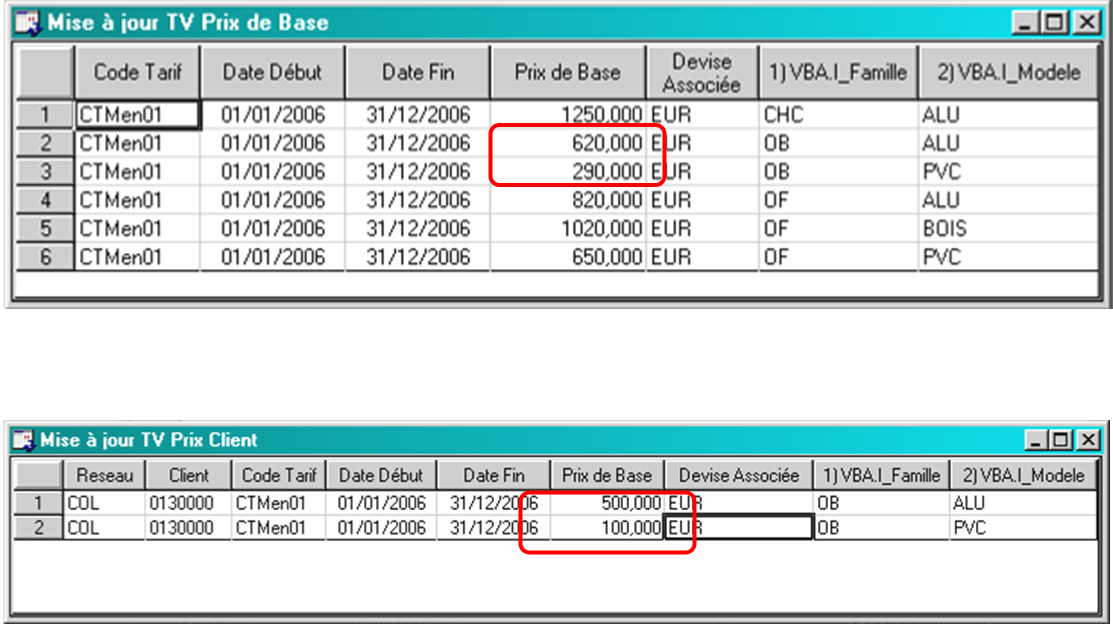Select row 1 header in Prix de Base table
The height and width of the screenshot is (624, 1113).
pyautogui.click(x=45, y=115)
